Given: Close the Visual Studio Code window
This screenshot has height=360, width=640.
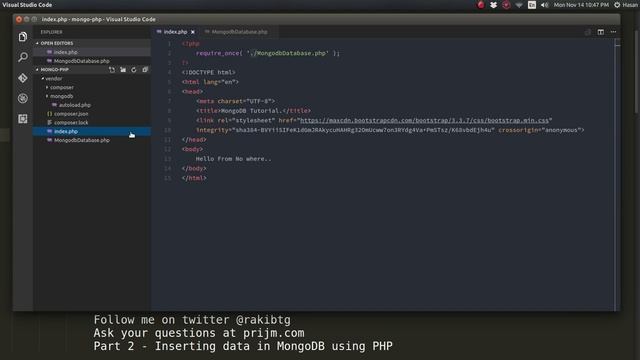Looking at the screenshot, I should 19,19.
